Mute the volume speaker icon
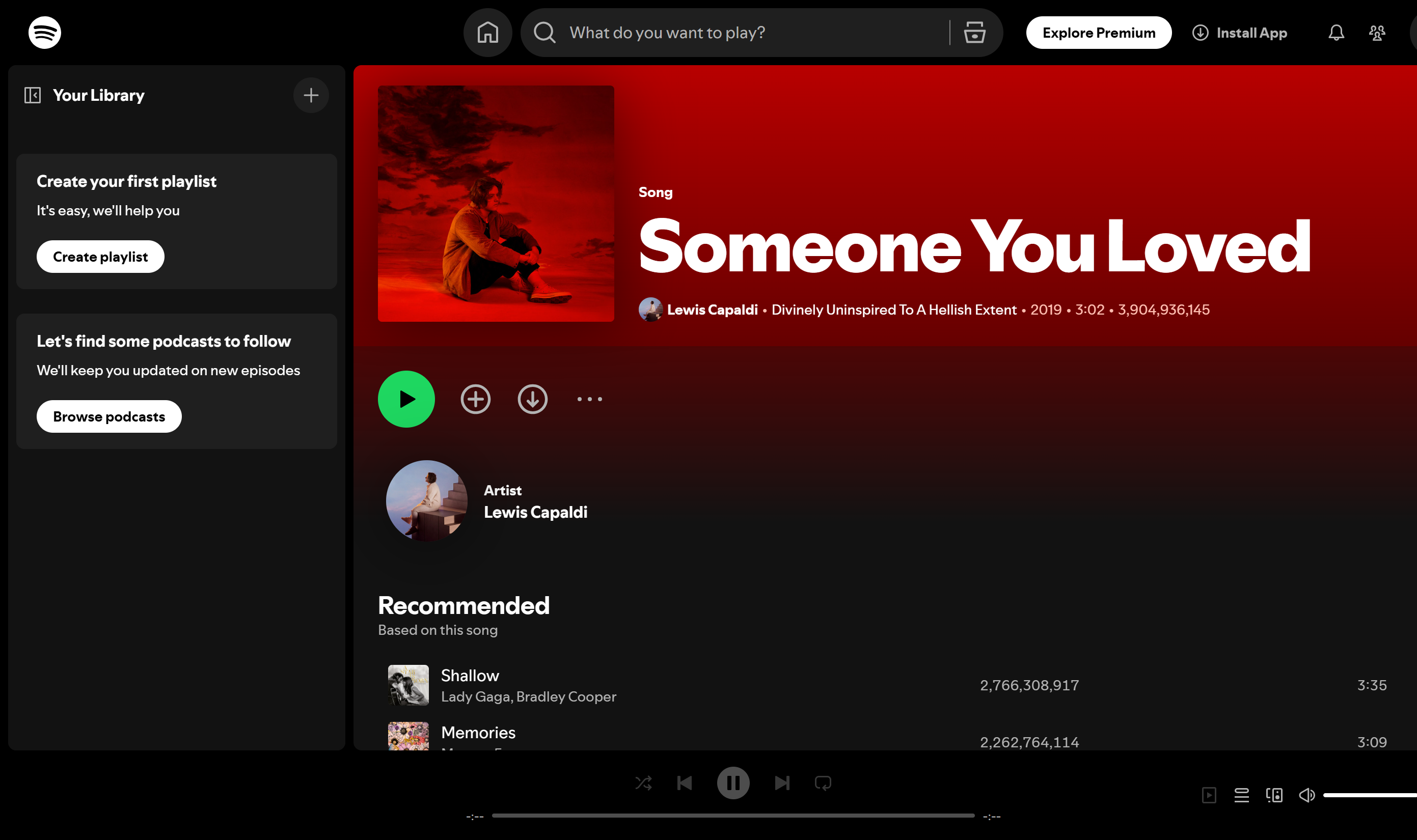1417x840 pixels. [x=1307, y=795]
